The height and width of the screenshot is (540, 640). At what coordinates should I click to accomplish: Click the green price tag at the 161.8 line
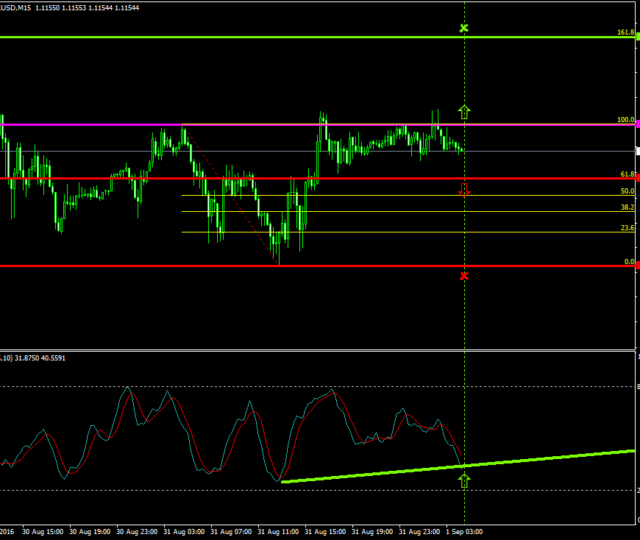coord(636,37)
